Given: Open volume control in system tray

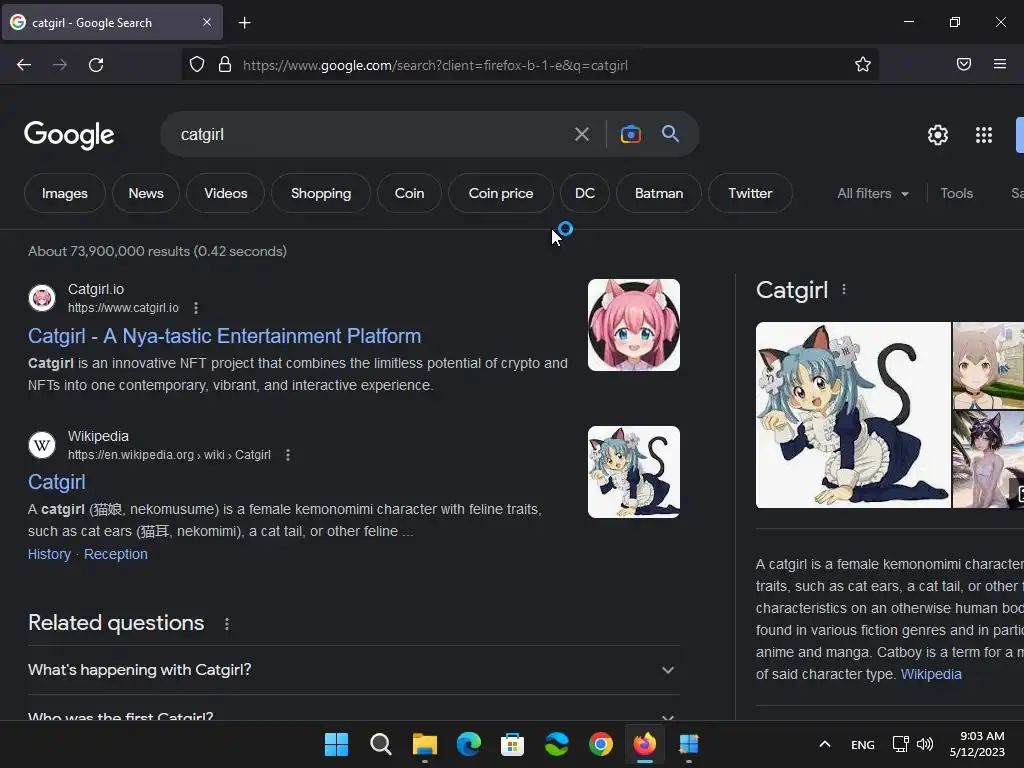Looking at the screenshot, I should point(925,744).
